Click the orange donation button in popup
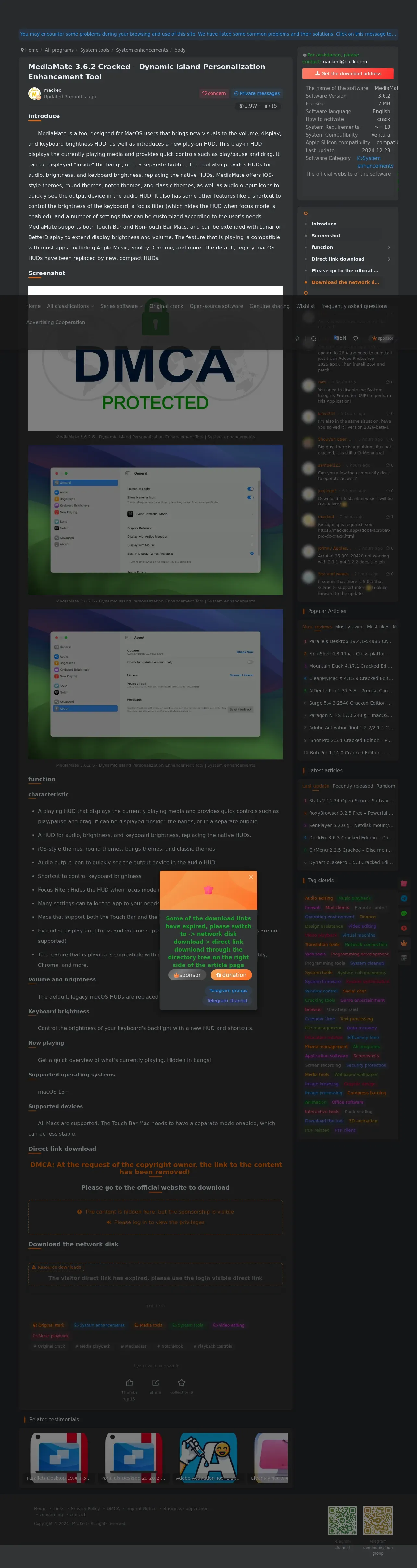The image size is (417, 1568). 231,975
